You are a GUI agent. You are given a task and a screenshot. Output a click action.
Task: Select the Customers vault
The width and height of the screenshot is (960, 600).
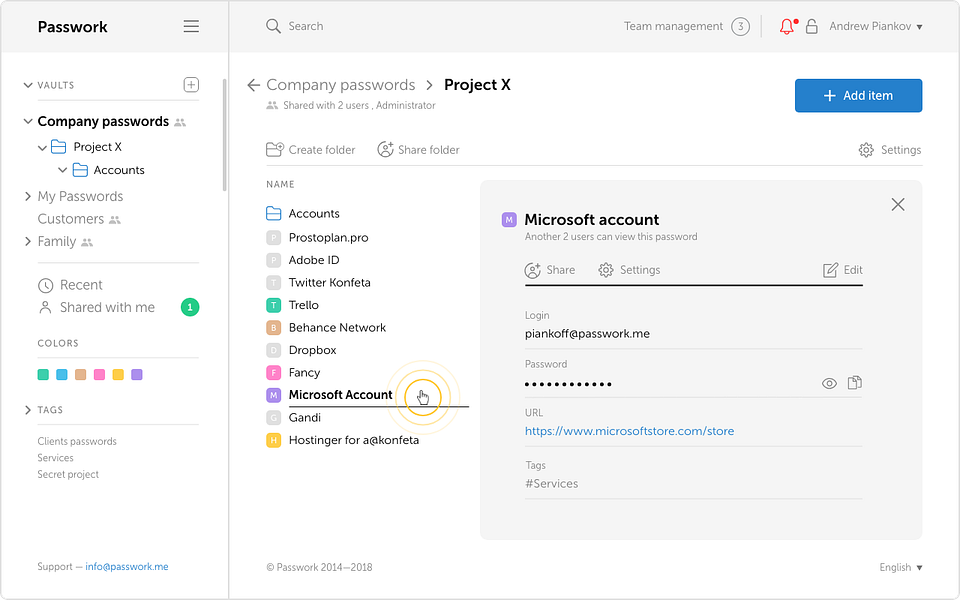pyautogui.click(x=71, y=219)
